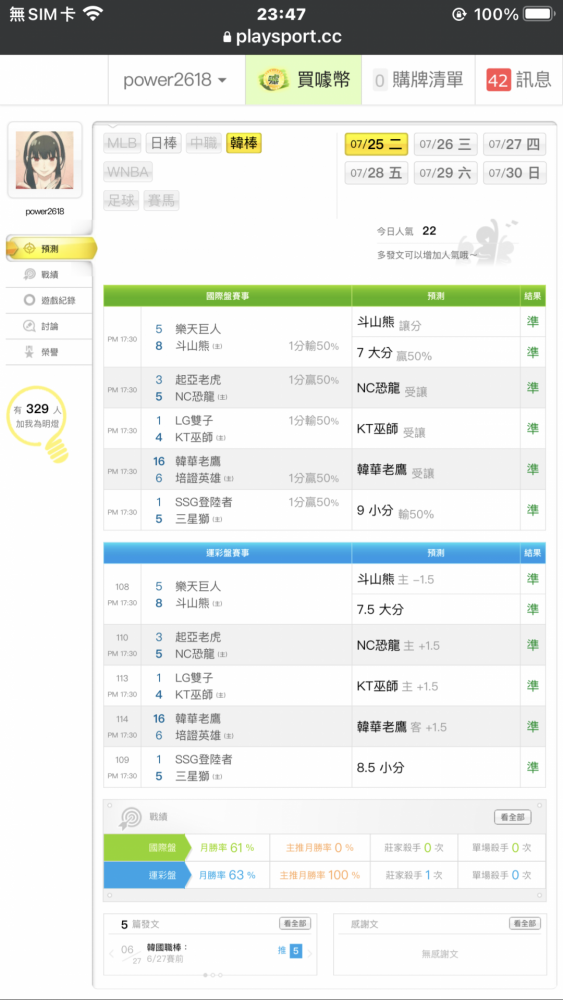Select the WNBA league tab
Screen dimensions: 563x1000
coord(128,172)
